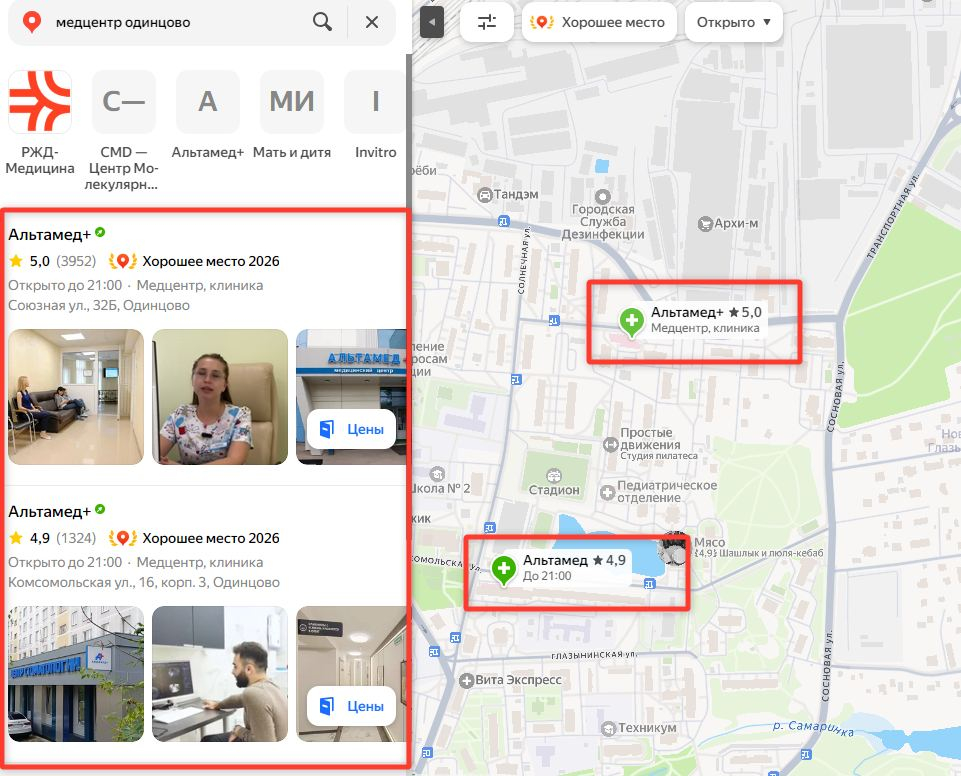This screenshot has width=961, height=776.
Task: Click 'Цены' button on first Альтамед+ listing
Action: tap(351, 429)
